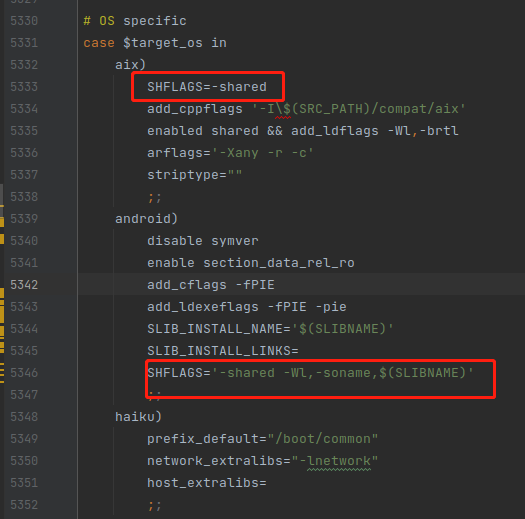This screenshot has width=525, height=519.
Task: Click 'add_cflags -fPIE' line
Action: 211,285
